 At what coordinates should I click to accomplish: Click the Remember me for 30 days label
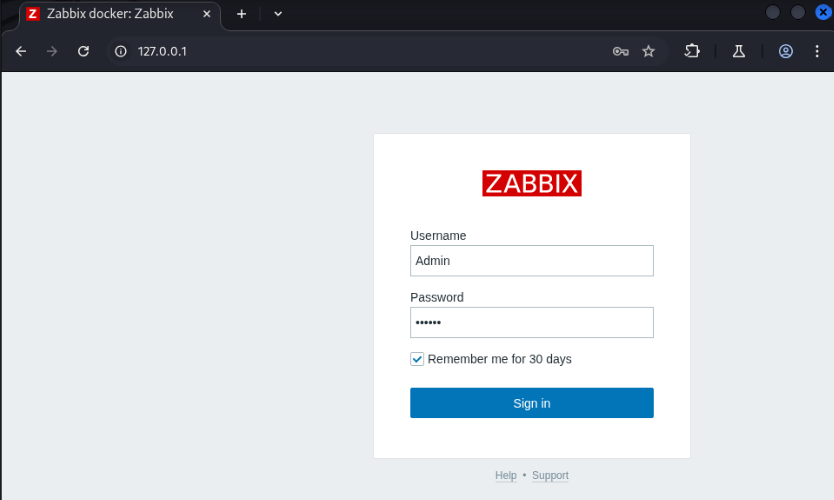point(499,359)
